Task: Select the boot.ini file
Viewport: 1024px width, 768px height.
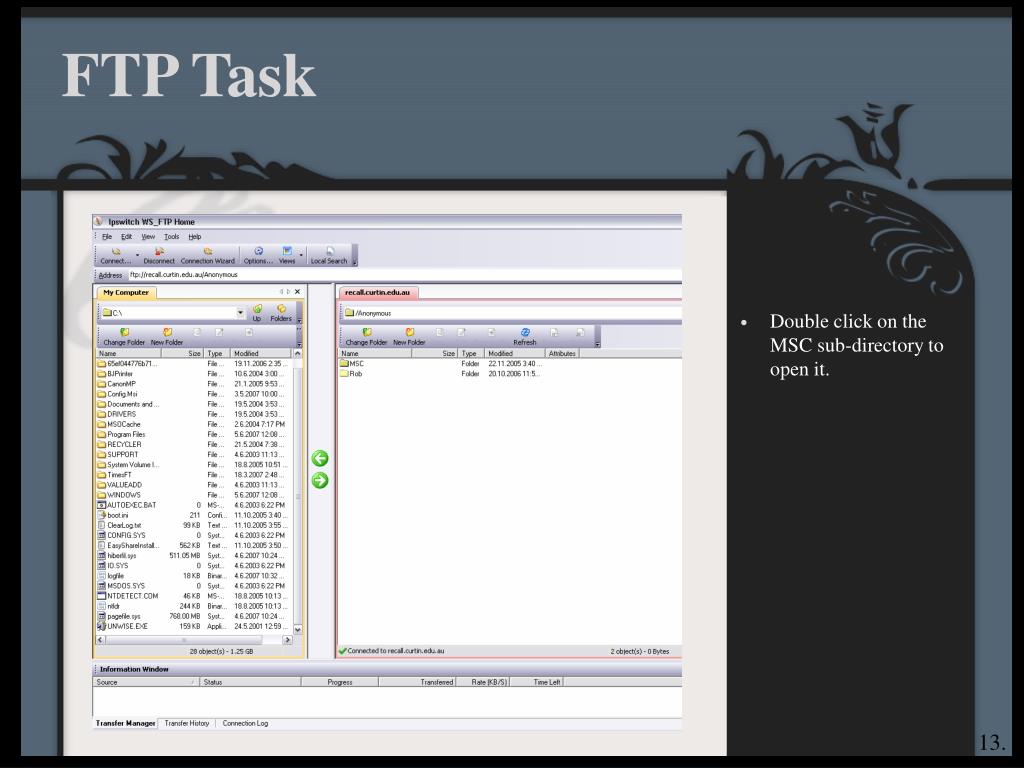Action: 113,515
